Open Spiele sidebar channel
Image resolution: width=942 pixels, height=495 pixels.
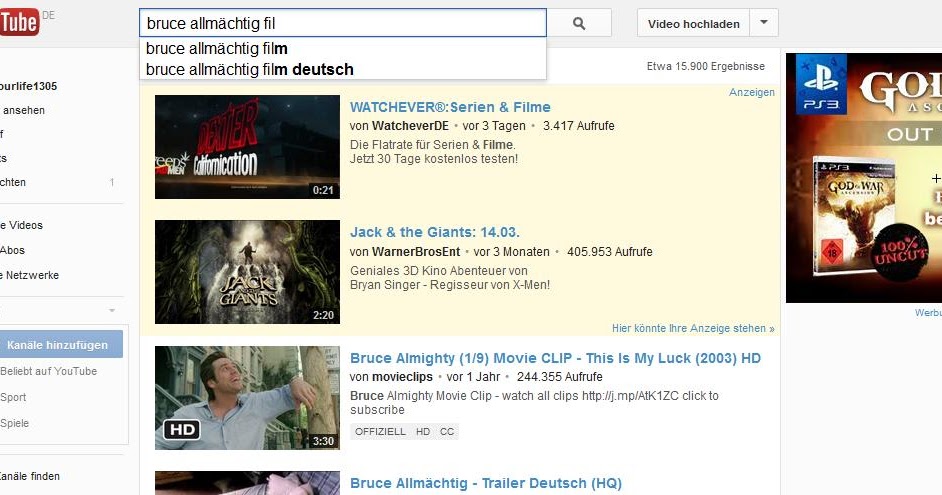(x=14, y=423)
